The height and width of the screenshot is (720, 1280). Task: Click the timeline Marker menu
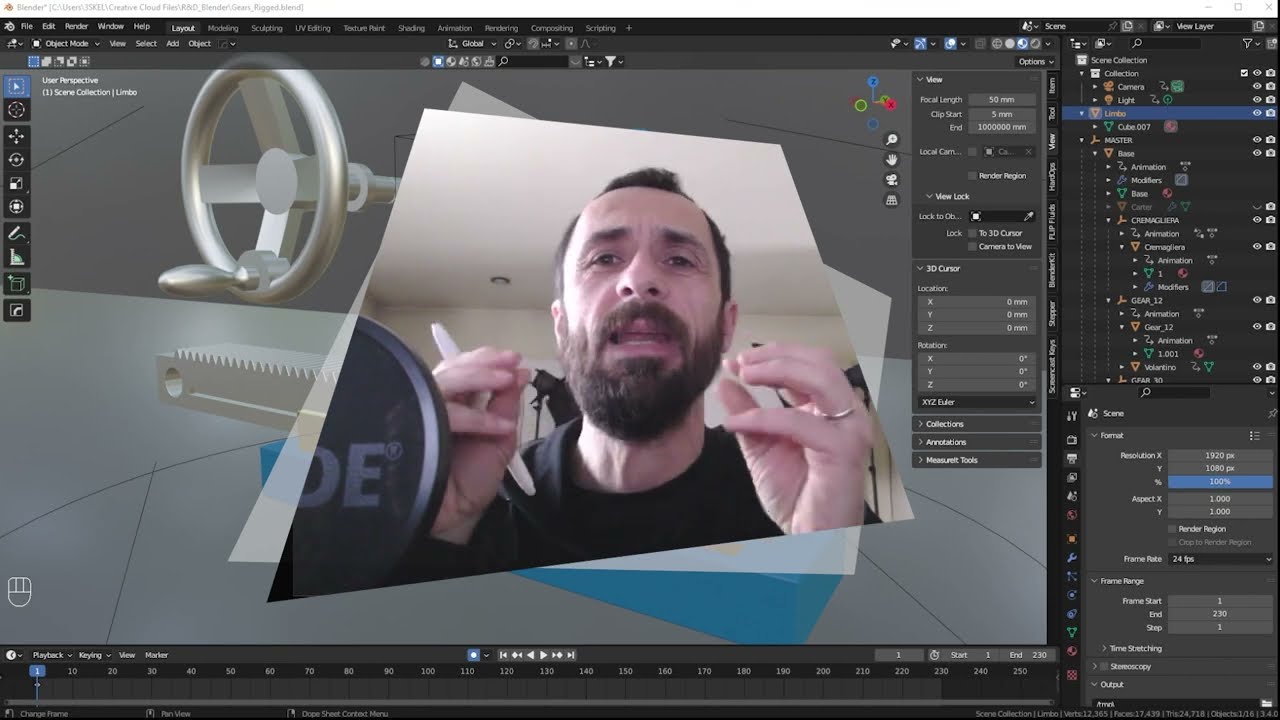156,655
